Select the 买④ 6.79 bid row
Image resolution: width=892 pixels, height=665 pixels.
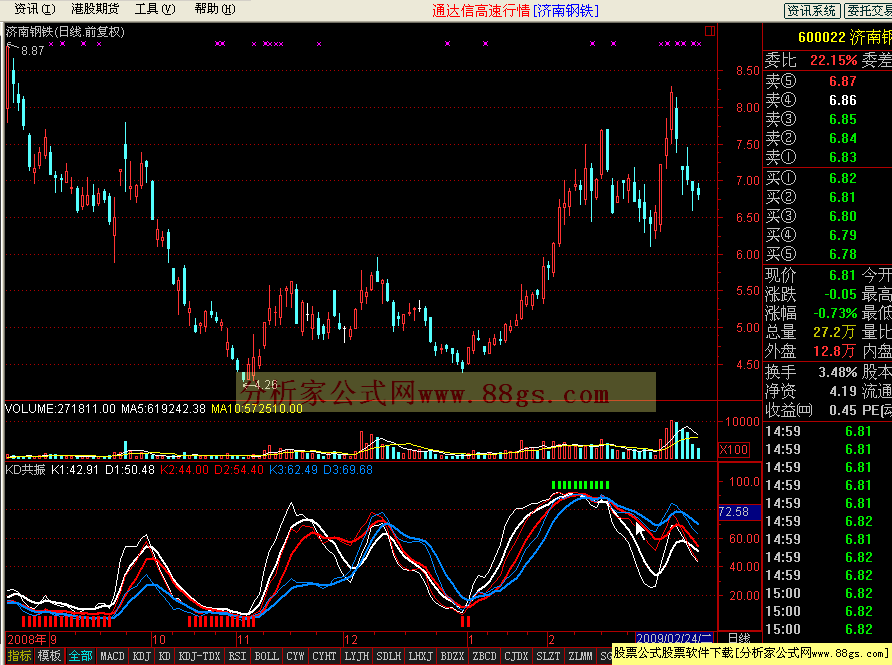click(827, 235)
